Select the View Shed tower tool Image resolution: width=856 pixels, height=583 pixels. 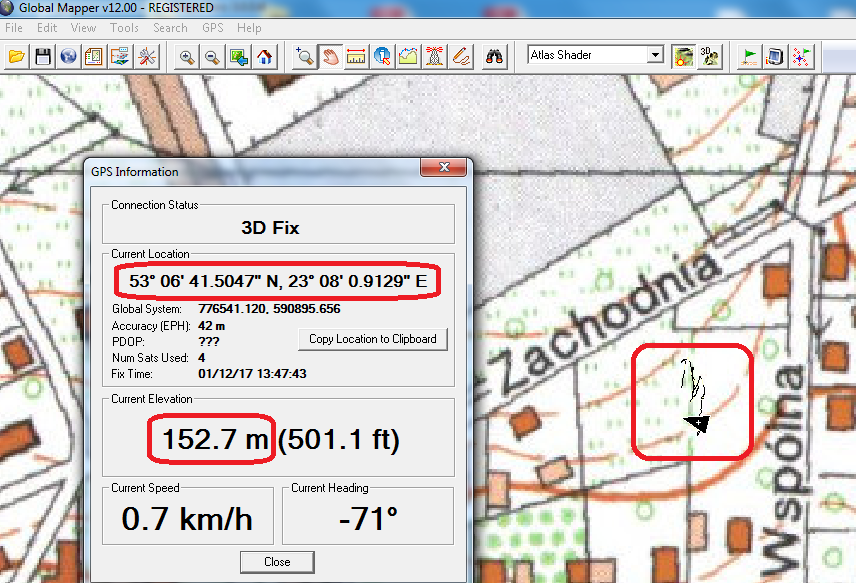(x=434, y=56)
